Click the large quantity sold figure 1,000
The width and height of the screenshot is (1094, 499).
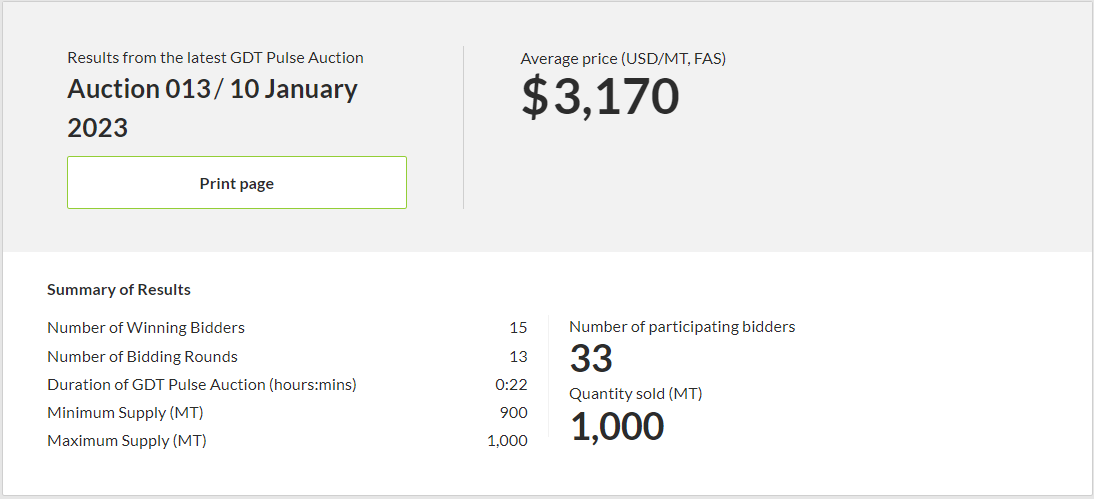click(617, 427)
